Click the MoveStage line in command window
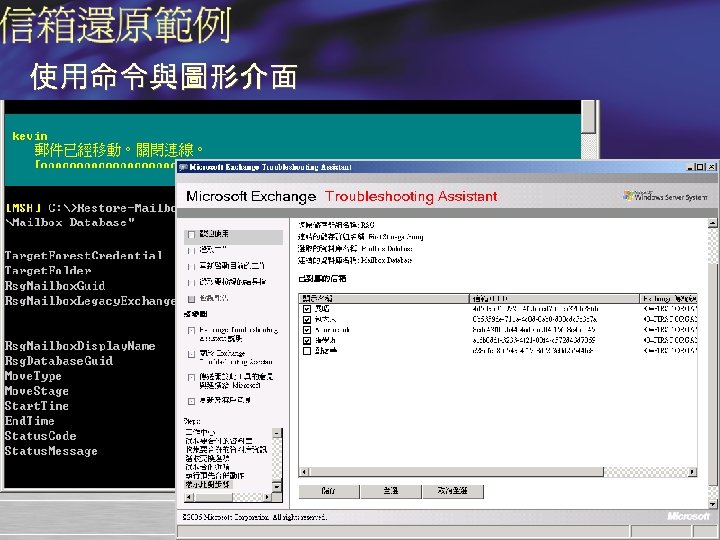720x540 pixels. [x=37, y=391]
